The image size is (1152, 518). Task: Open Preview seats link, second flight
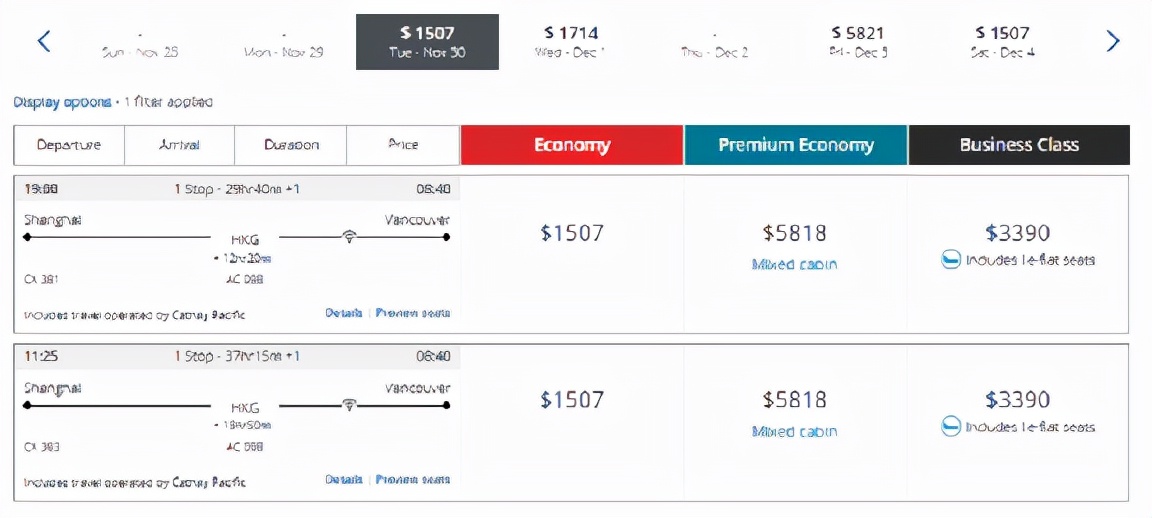413,480
